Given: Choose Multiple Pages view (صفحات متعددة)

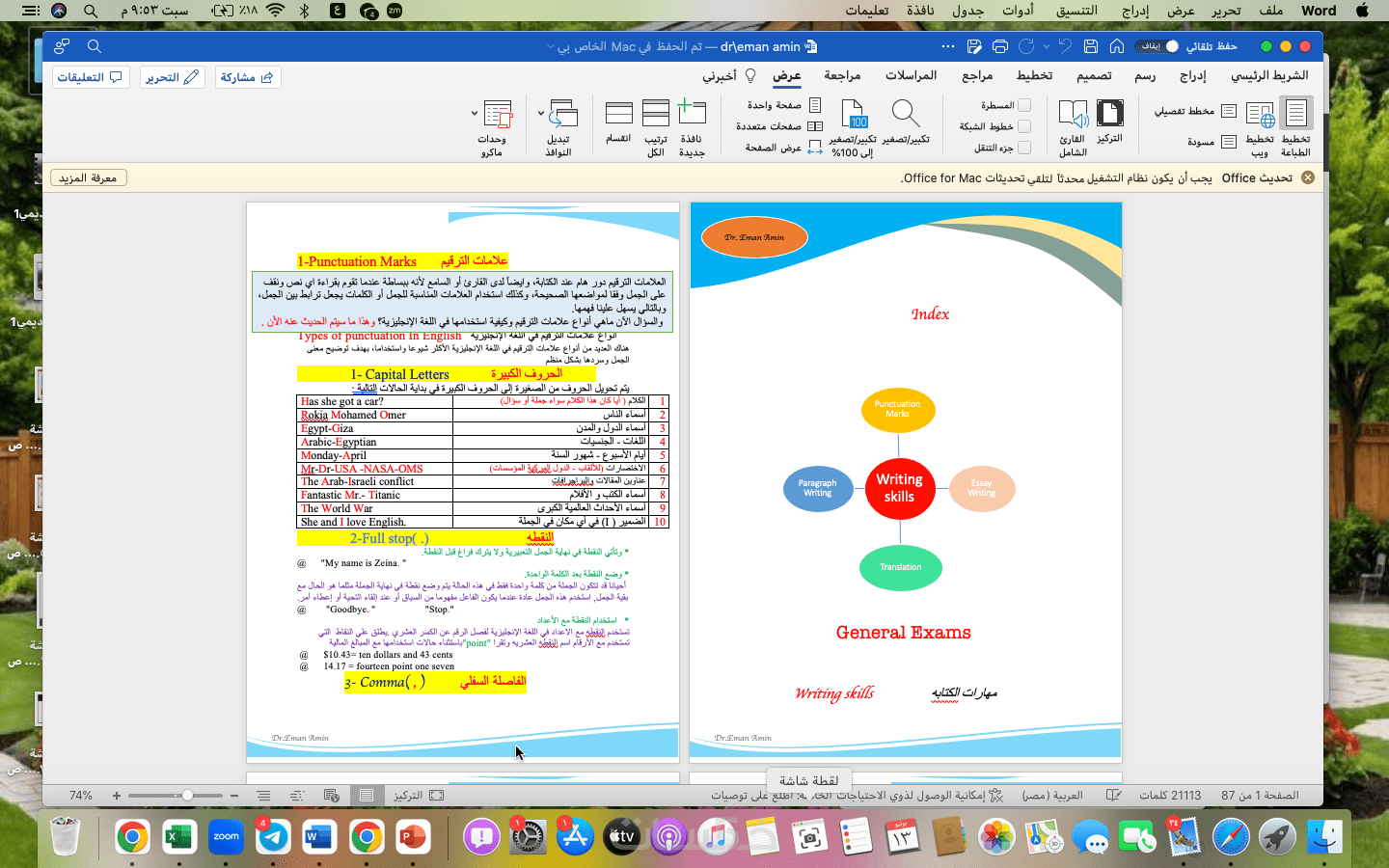Looking at the screenshot, I should coord(779,126).
